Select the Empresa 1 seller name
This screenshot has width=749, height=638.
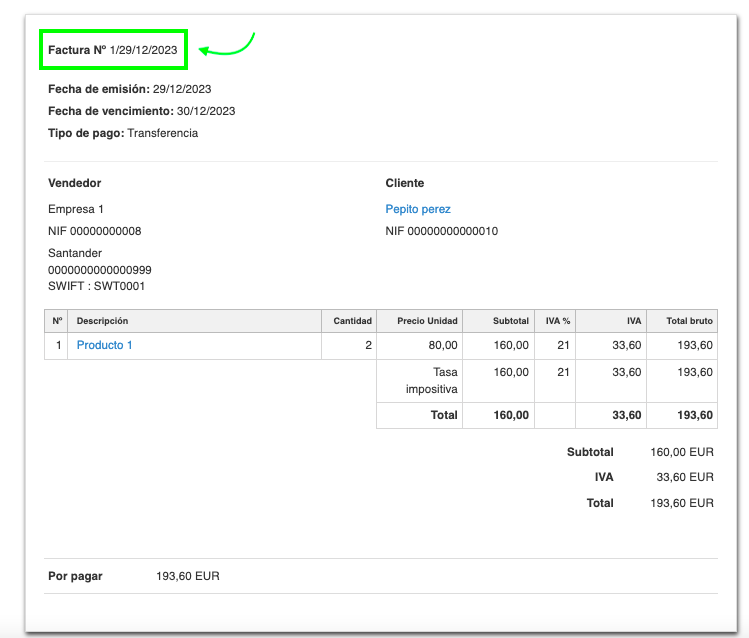coord(76,209)
